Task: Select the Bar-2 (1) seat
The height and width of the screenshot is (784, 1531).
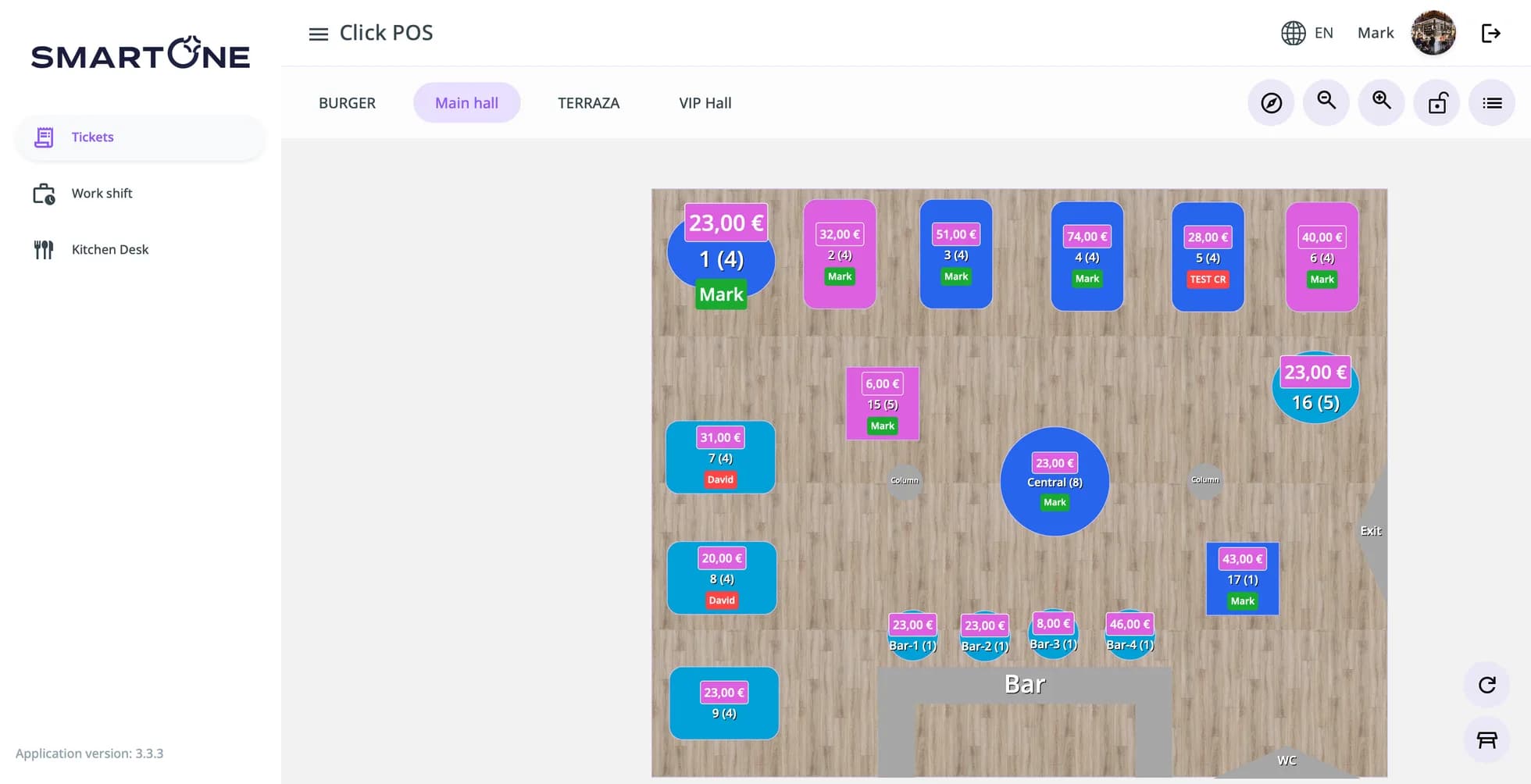Action: pos(984,636)
